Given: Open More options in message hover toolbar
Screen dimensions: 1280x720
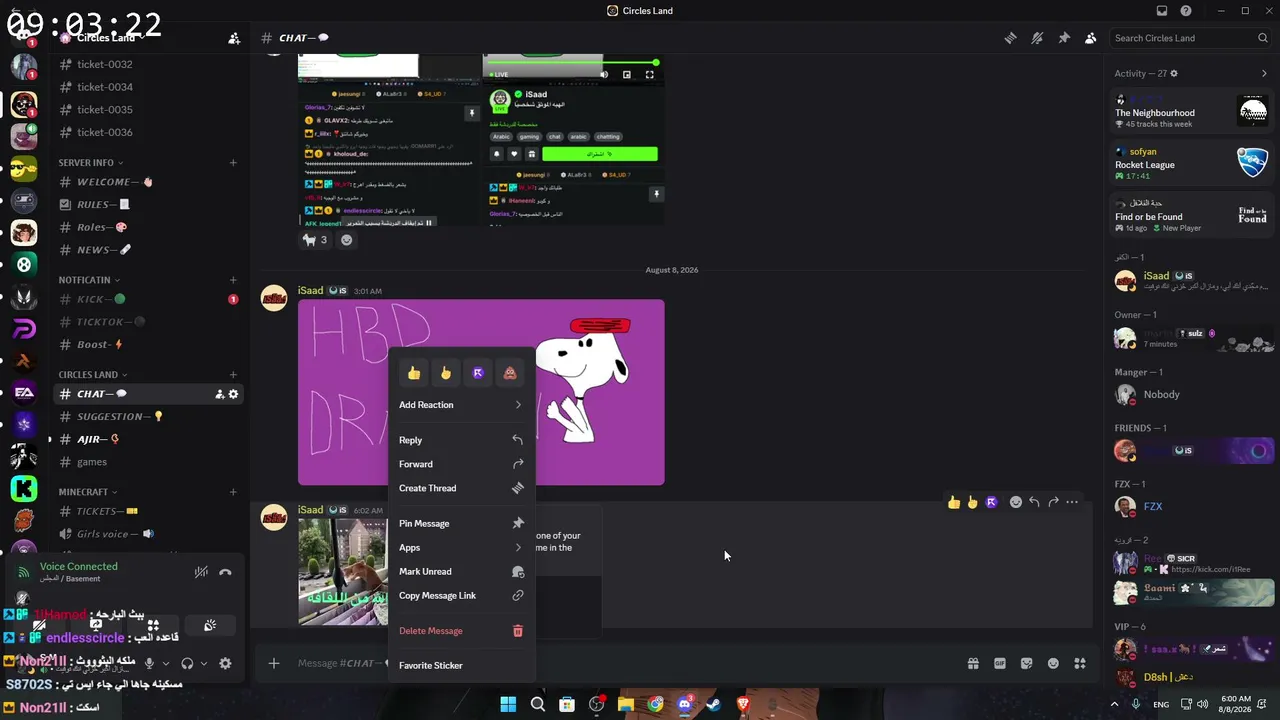Looking at the screenshot, I should tap(1072, 502).
